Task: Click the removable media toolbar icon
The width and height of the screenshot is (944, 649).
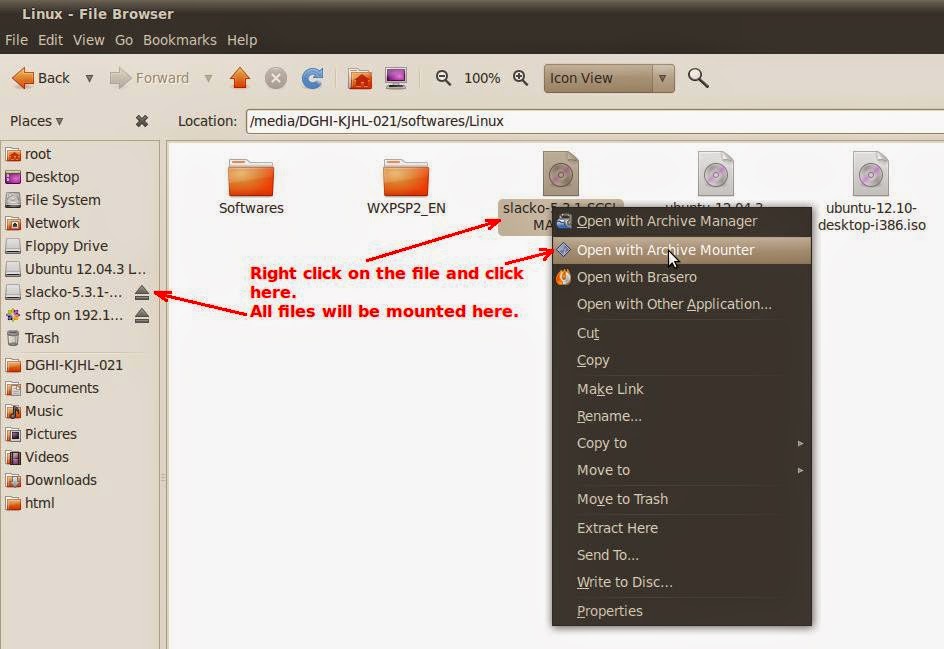Action: pyautogui.click(x=396, y=77)
